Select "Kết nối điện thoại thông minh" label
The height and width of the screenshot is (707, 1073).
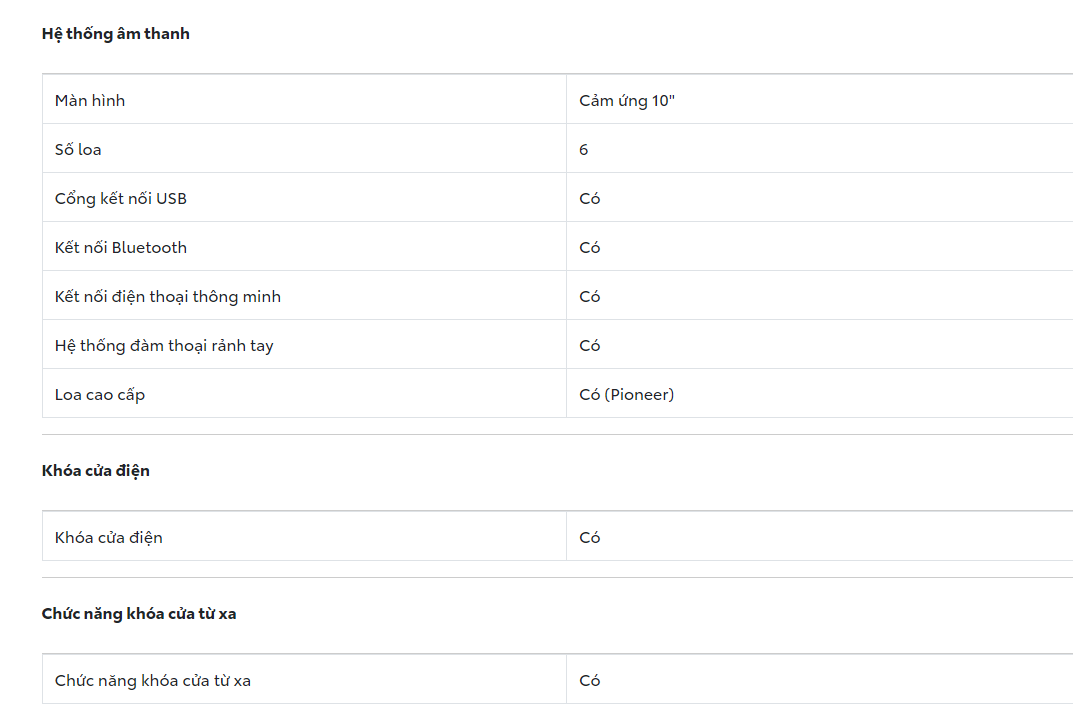168,296
